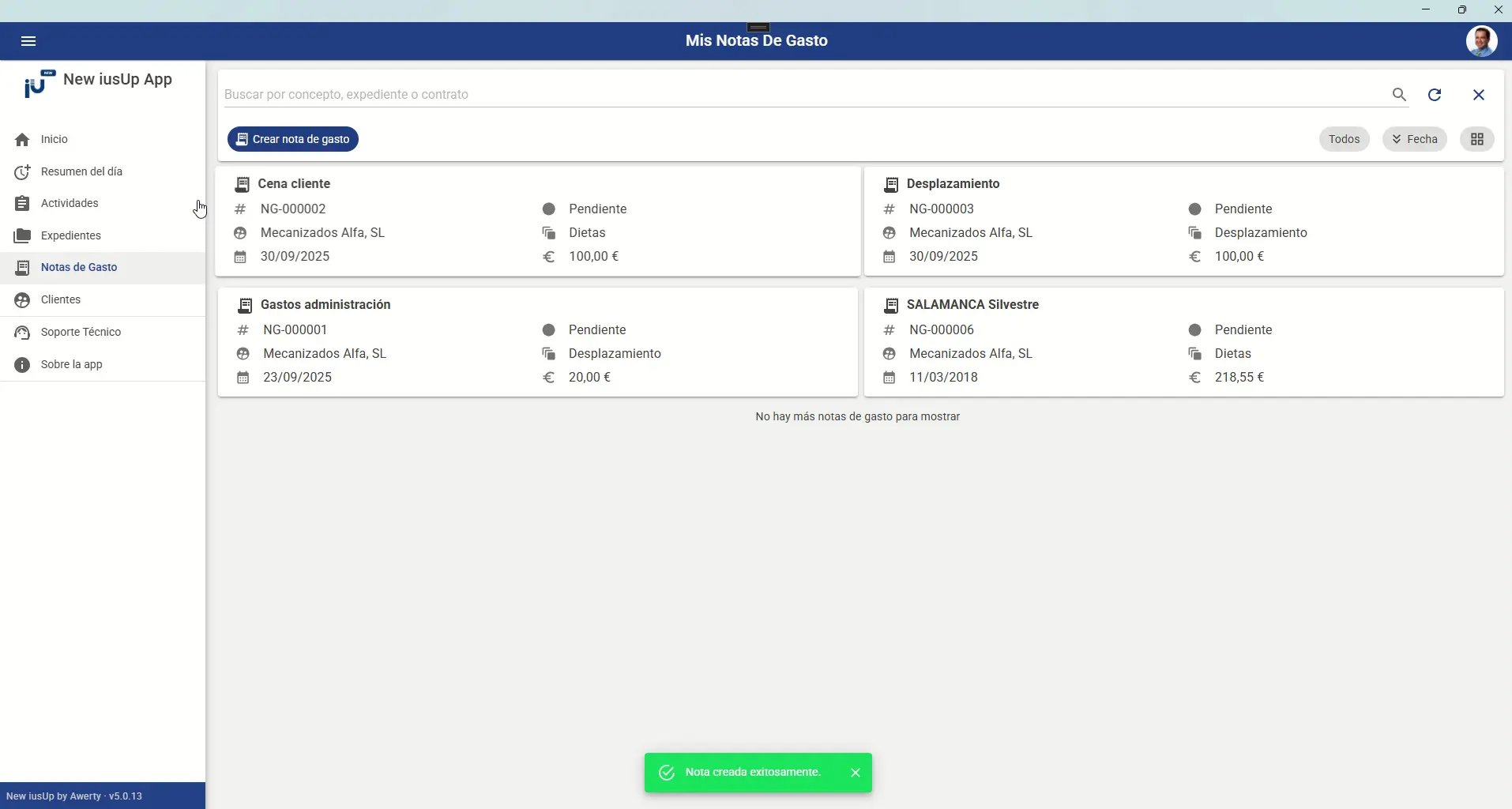Navigate to Clientes
Viewport: 1512px width, 809px height.
click(x=103, y=299)
